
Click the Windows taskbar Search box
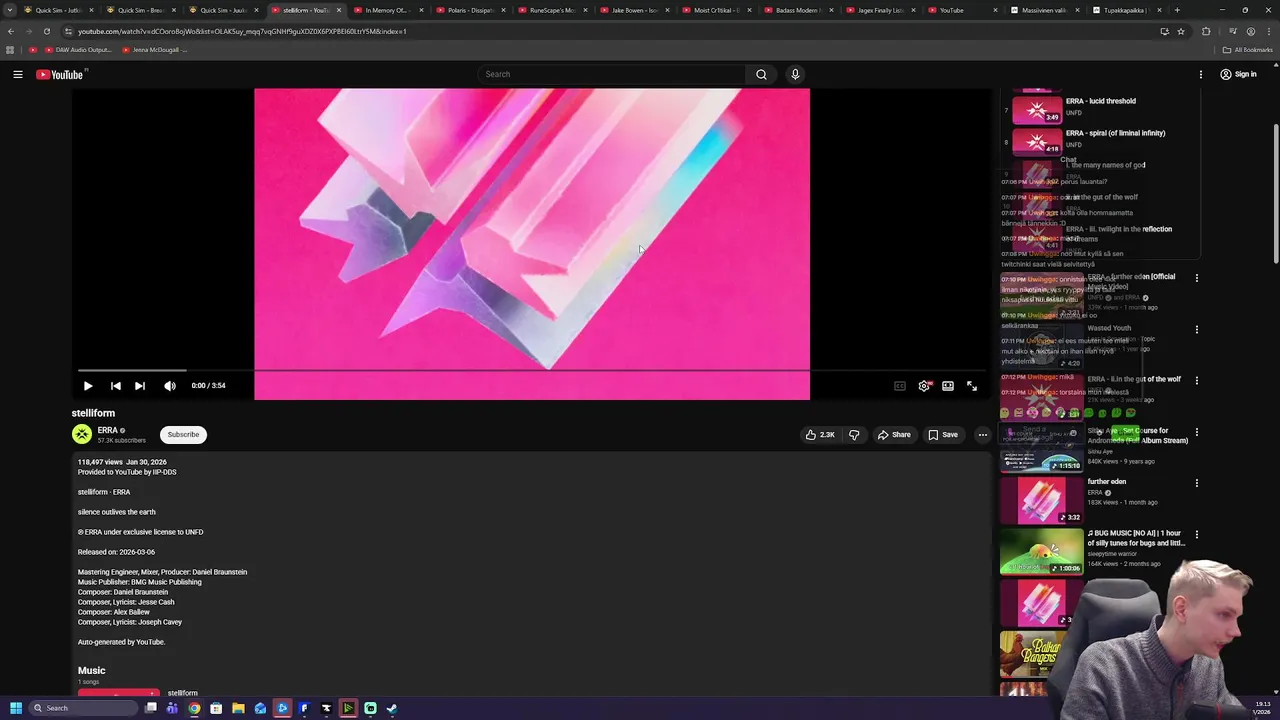pos(84,708)
